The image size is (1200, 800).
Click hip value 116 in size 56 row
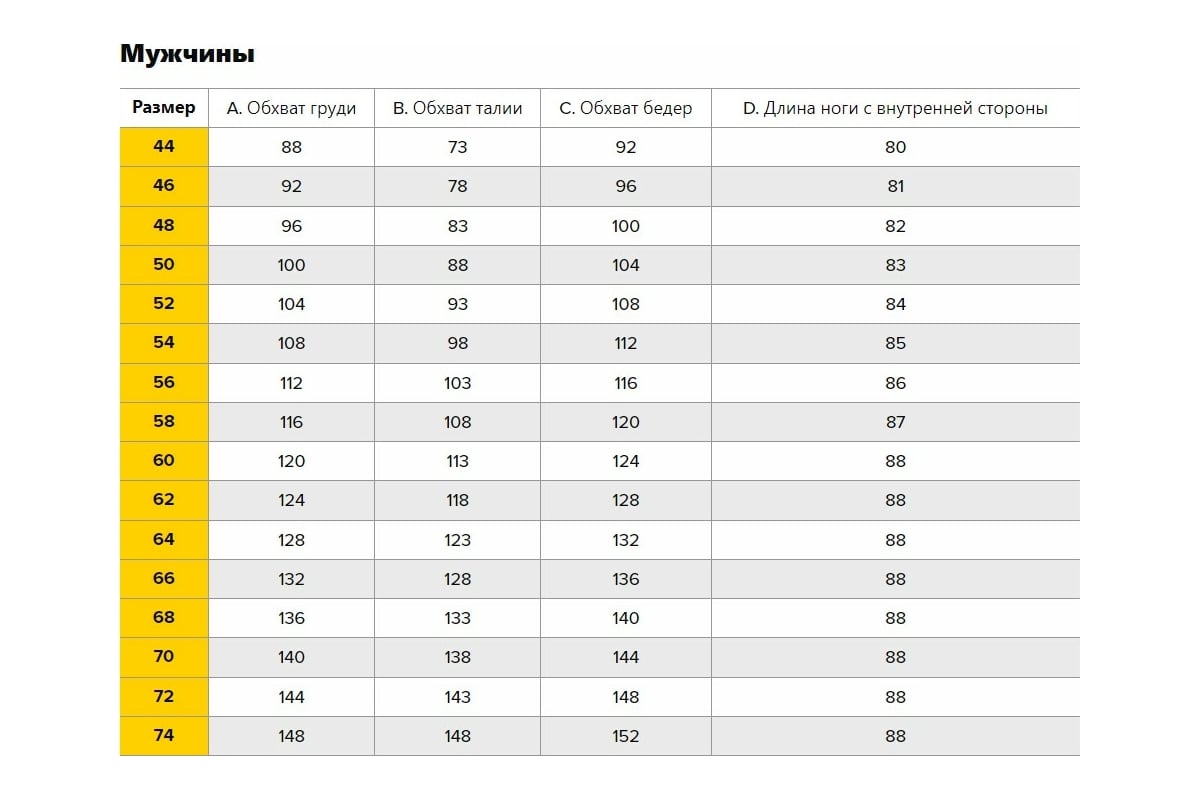[x=625, y=383]
